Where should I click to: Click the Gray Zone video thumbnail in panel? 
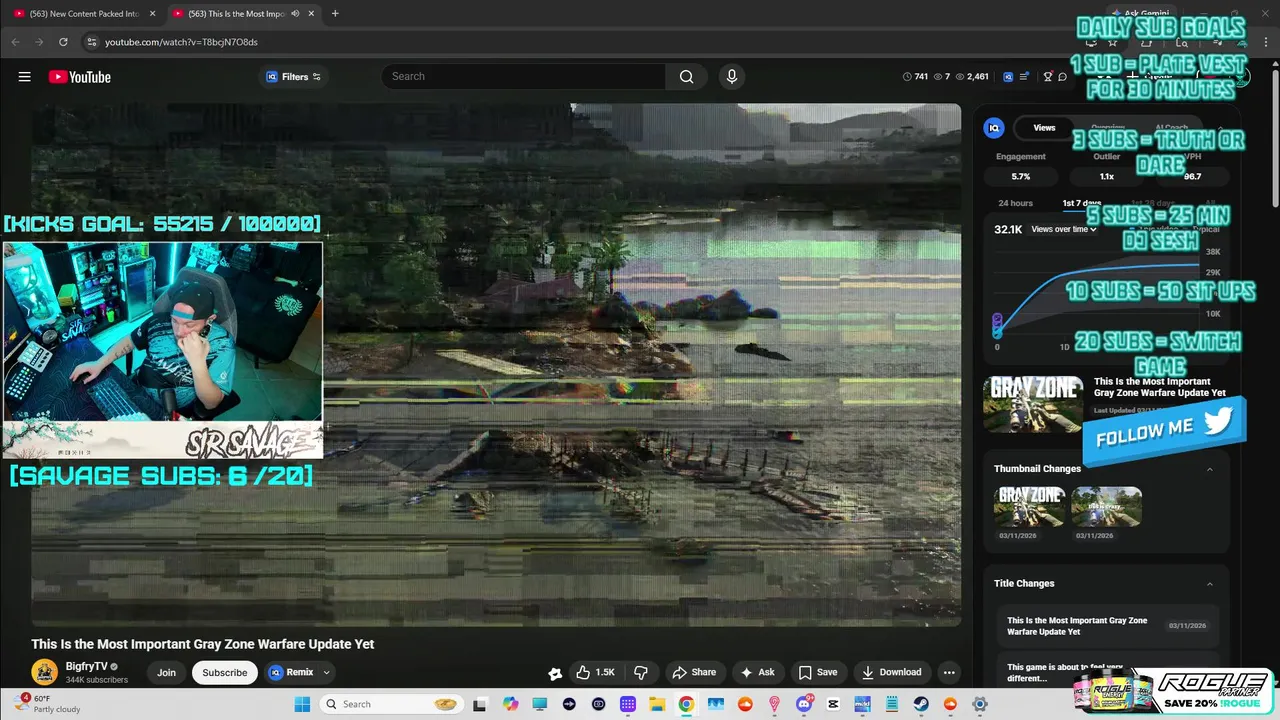pyautogui.click(x=1033, y=404)
